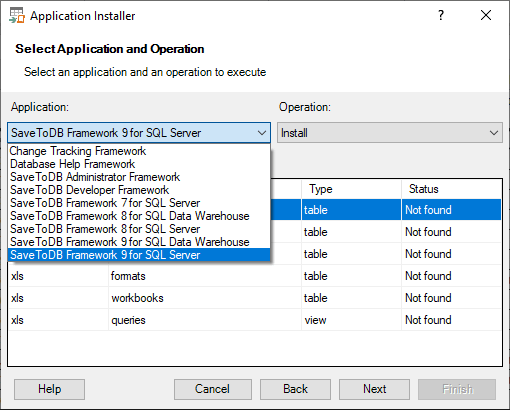Click the queries view name cell
This screenshot has height=410, width=510.
point(205,320)
